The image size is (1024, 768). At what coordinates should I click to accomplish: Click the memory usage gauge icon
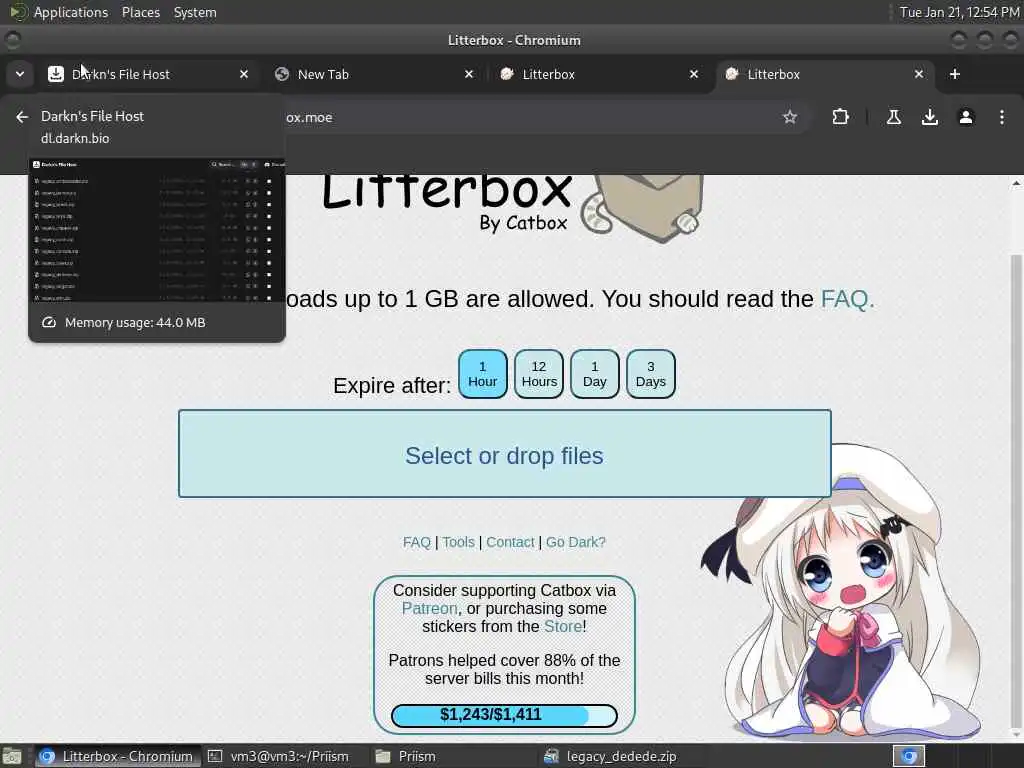click(x=49, y=323)
